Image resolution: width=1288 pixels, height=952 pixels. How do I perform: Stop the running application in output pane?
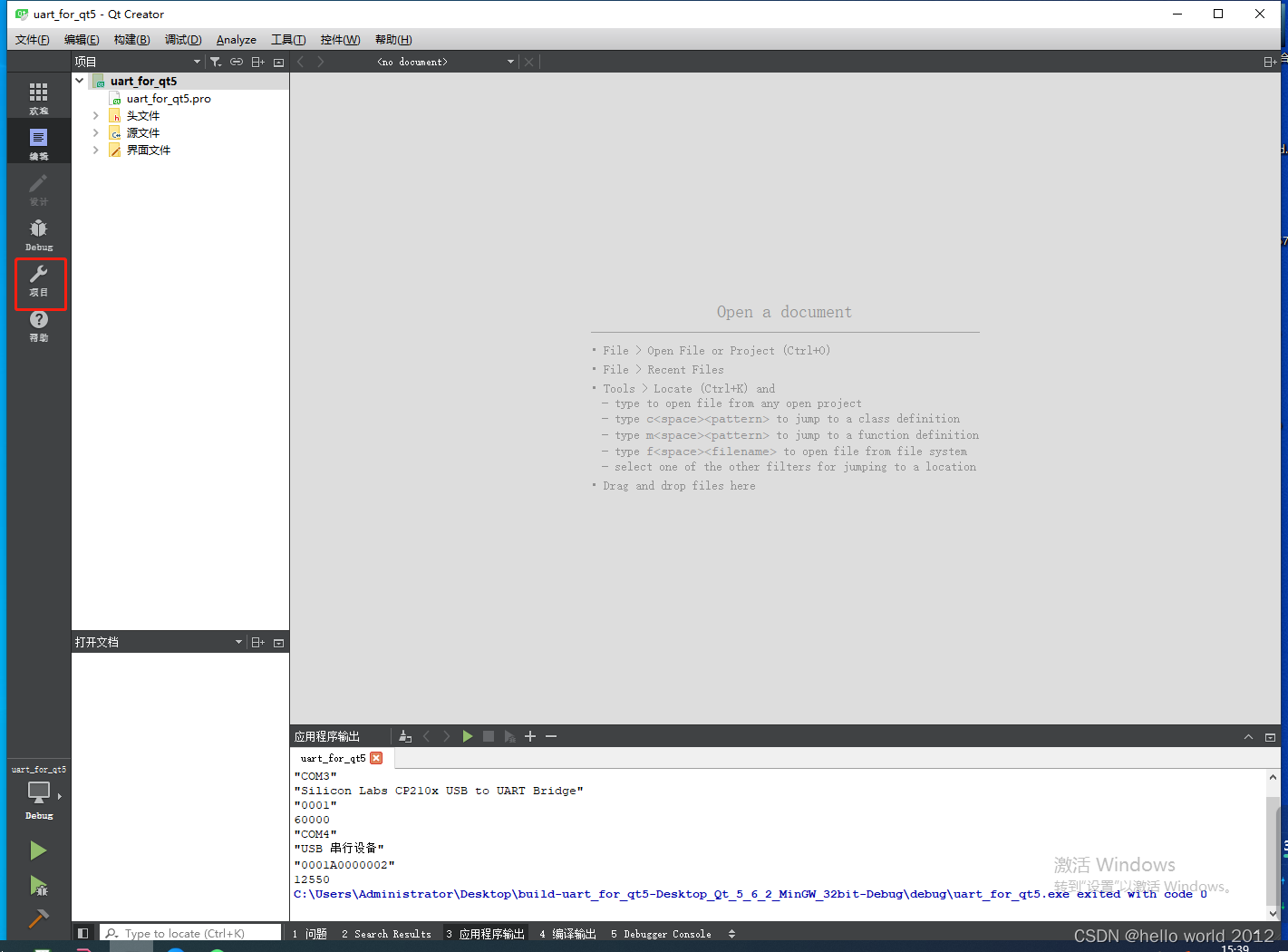(x=489, y=736)
